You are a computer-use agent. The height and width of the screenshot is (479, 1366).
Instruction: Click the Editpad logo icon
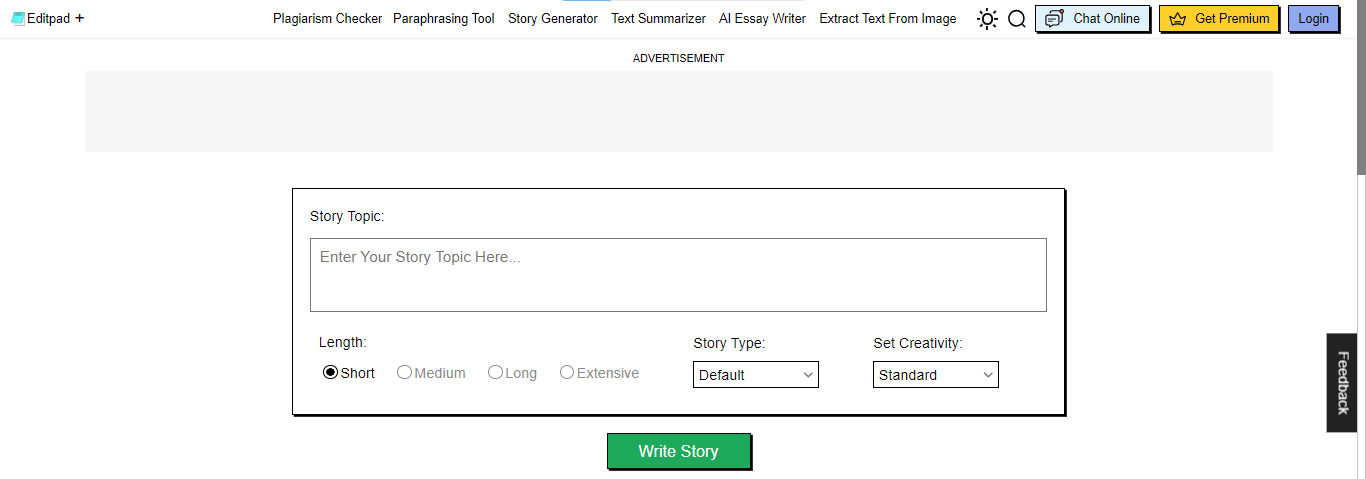[x=18, y=18]
